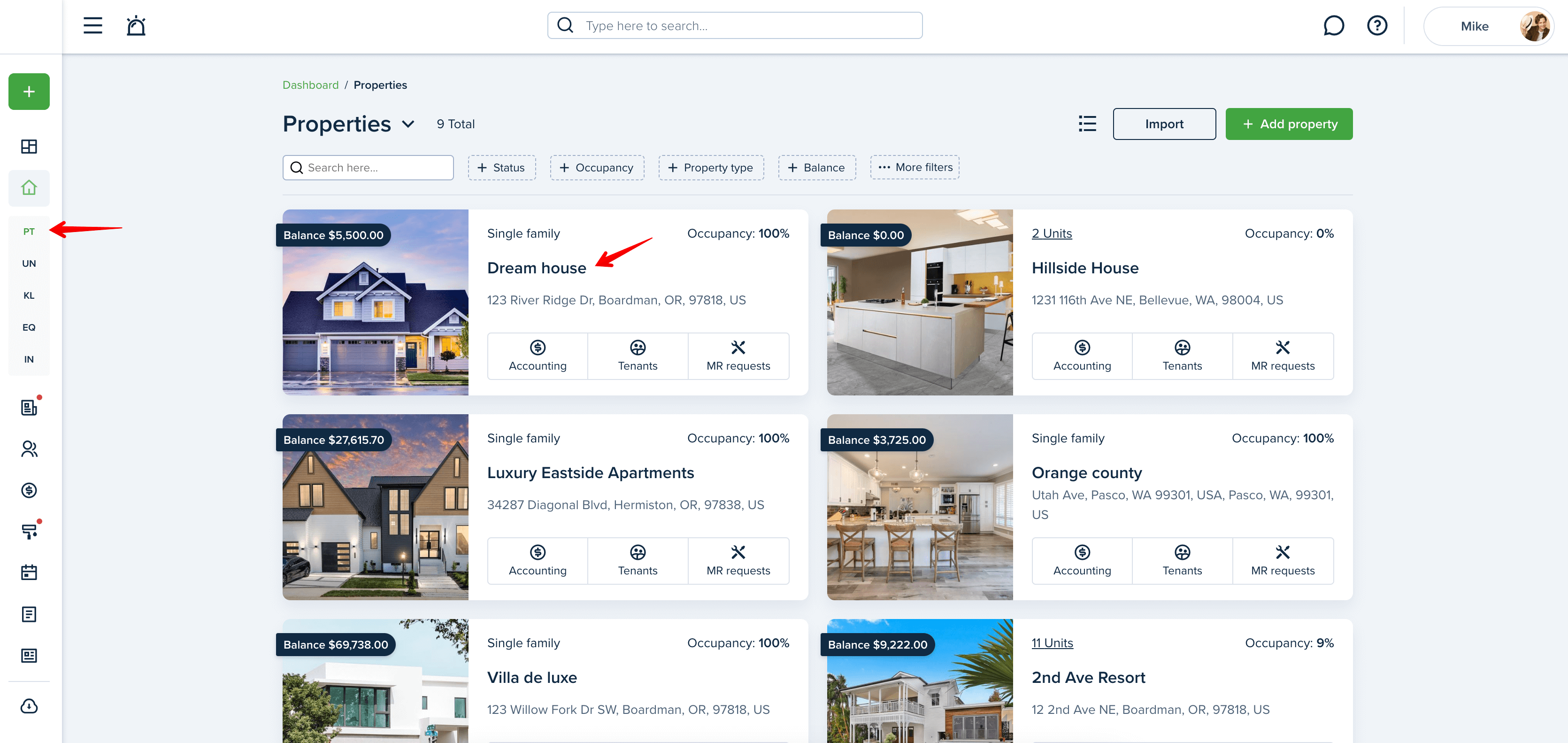Open the 11 Units link for 2nd Ave Resort
The width and height of the screenshot is (1568, 743).
click(1052, 643)
